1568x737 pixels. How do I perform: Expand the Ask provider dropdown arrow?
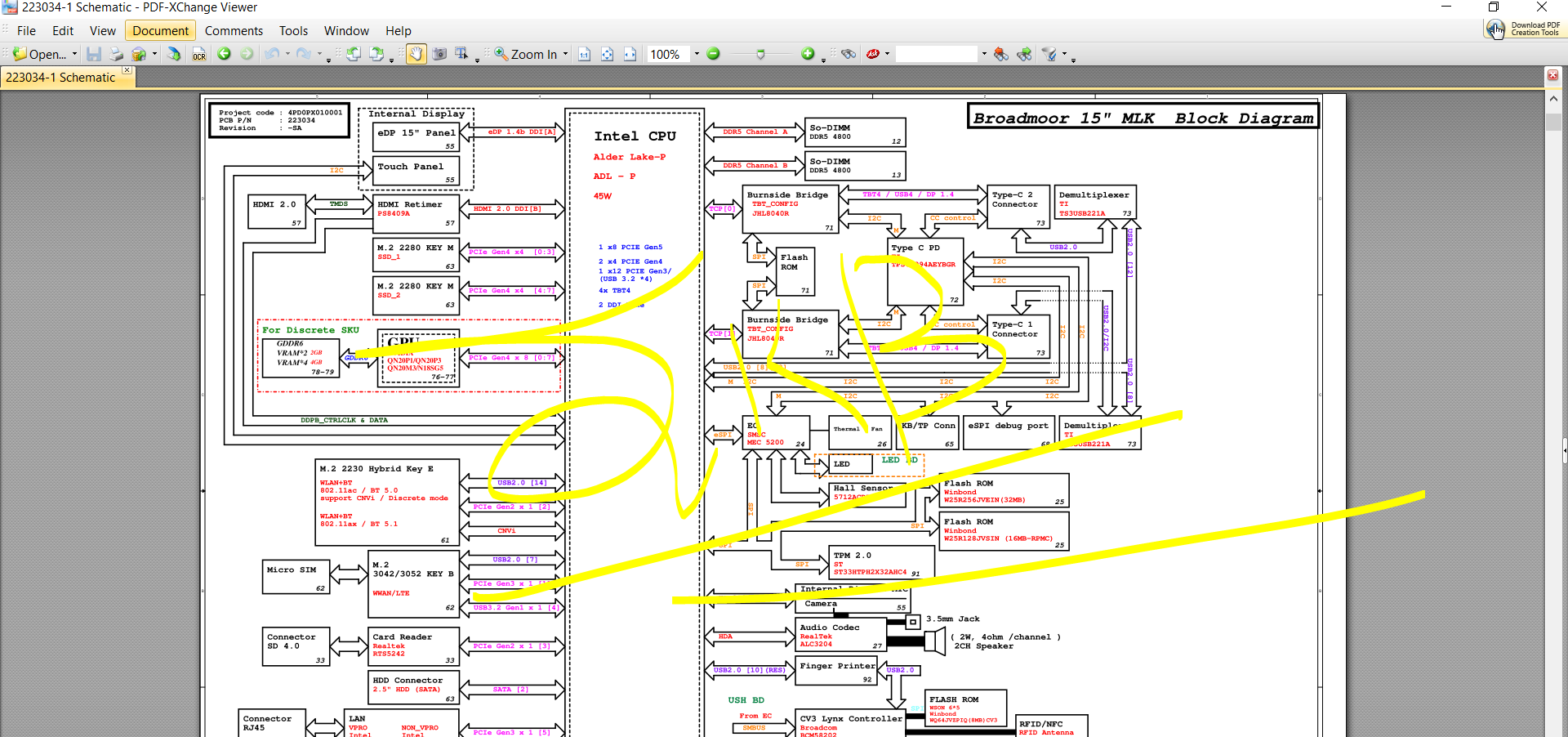(888, 54)
